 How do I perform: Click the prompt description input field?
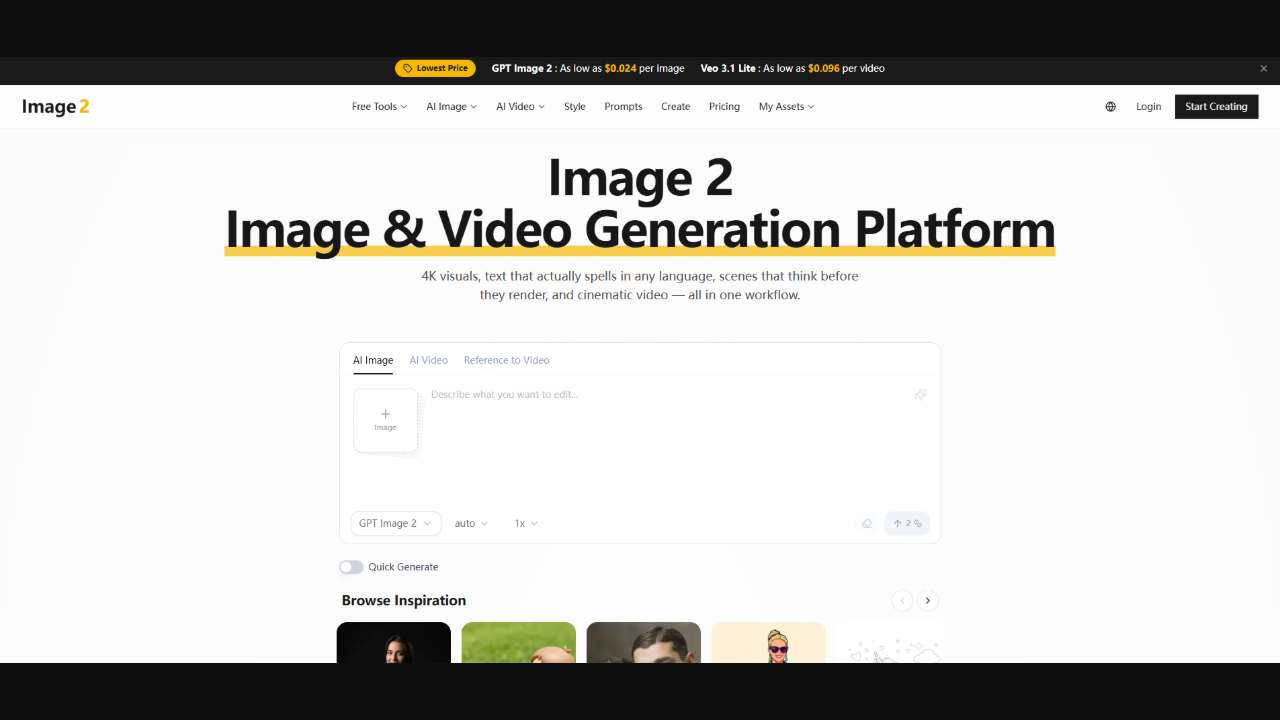click(x=670, y=440)
